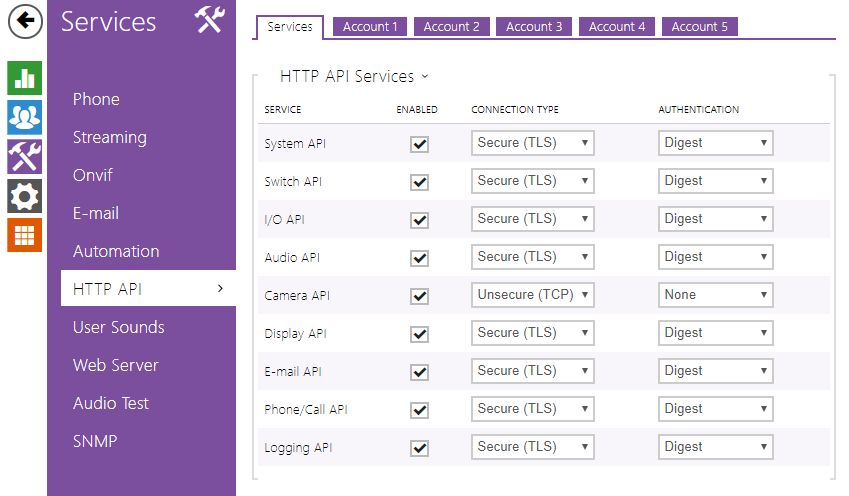Screen dimensions: 849x496
Task: Expand the HTTP API Services section header
Action: click(354, 76)
